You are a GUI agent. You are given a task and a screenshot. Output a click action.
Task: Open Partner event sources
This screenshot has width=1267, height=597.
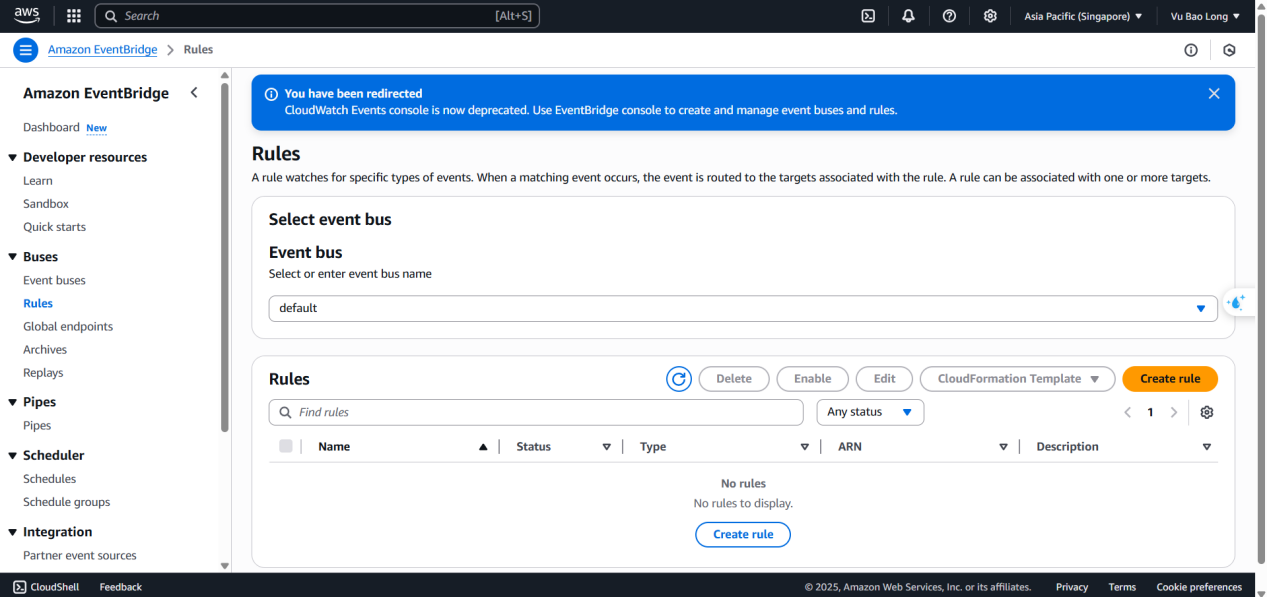[x=80, y=555]
